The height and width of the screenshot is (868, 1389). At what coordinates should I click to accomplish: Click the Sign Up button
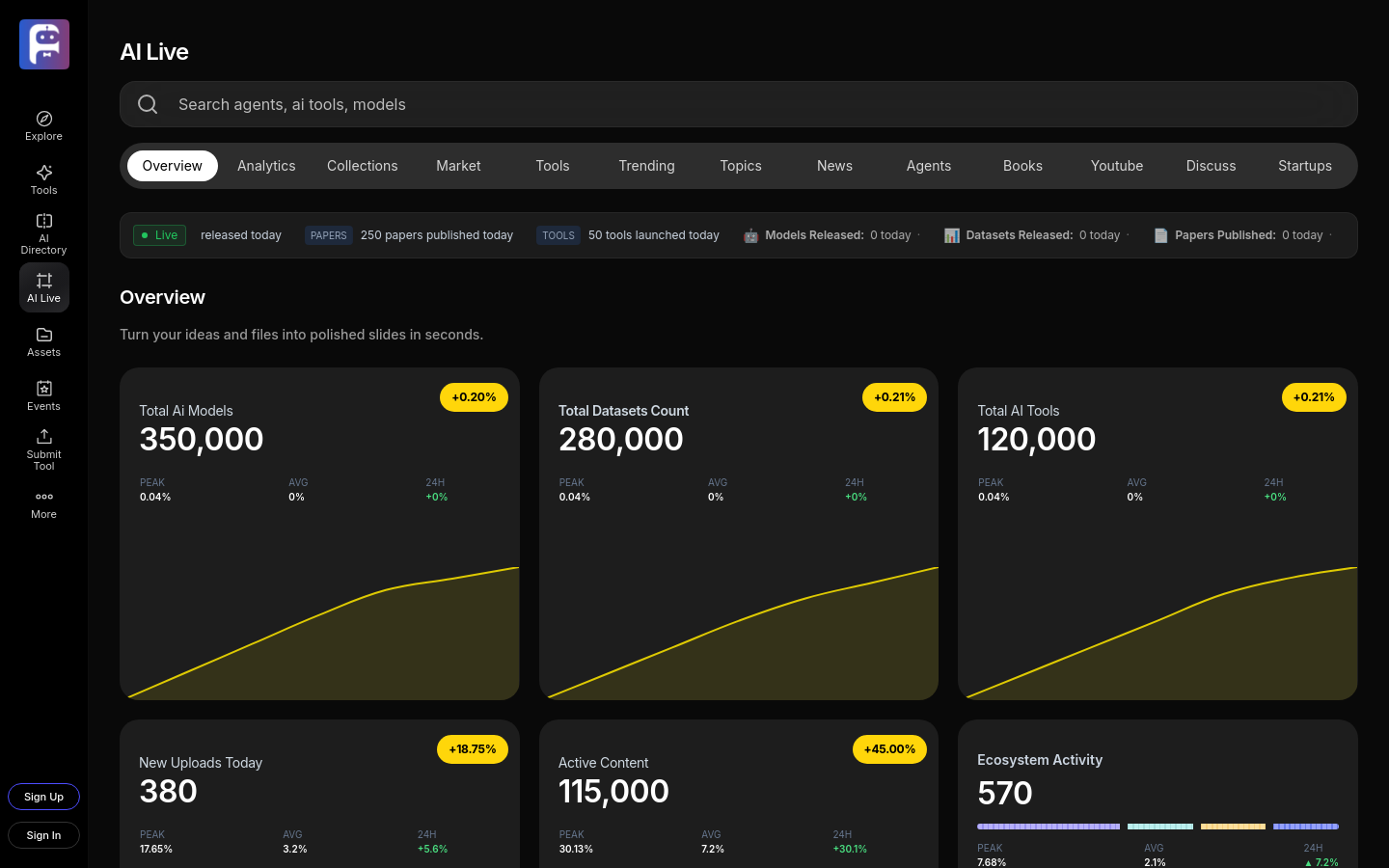pyautogui.click(x=44, y=797)
